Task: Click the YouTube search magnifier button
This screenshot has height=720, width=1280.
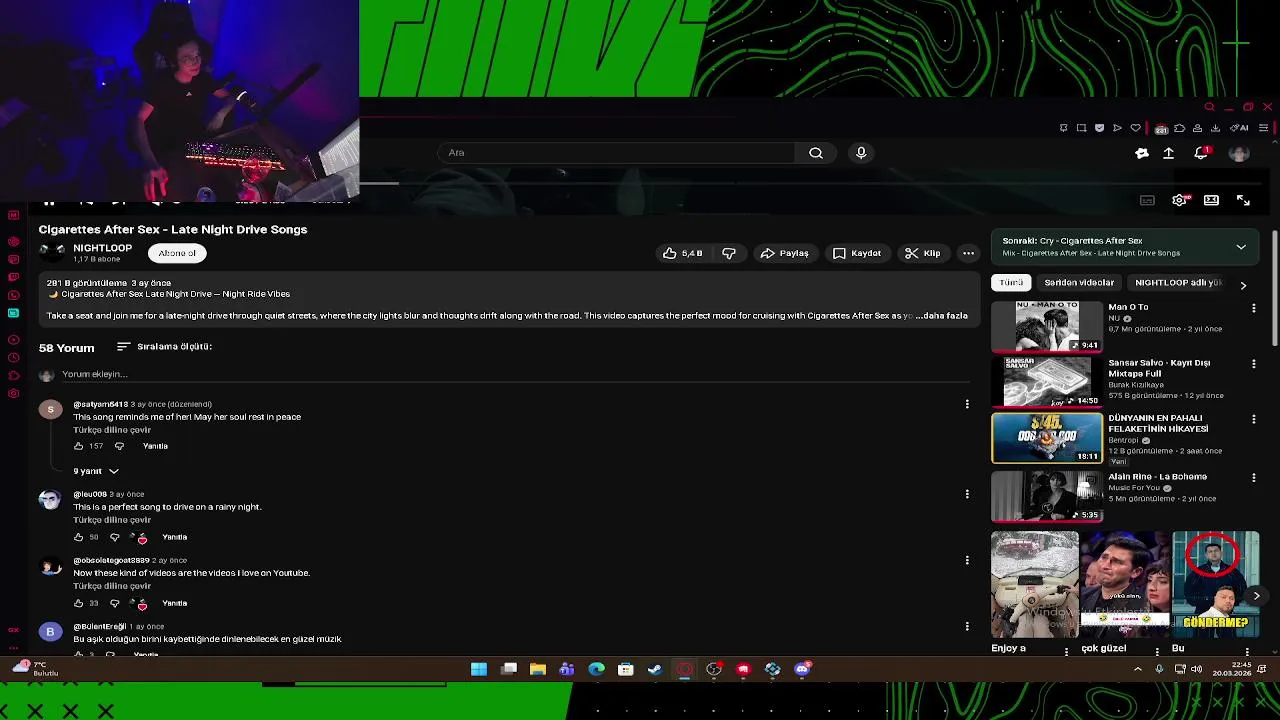Action: pyautogui.click(x=816, y=153)
